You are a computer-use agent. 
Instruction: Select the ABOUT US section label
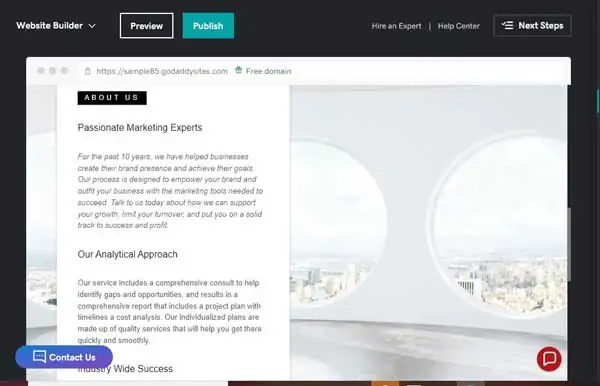(112, 98)
